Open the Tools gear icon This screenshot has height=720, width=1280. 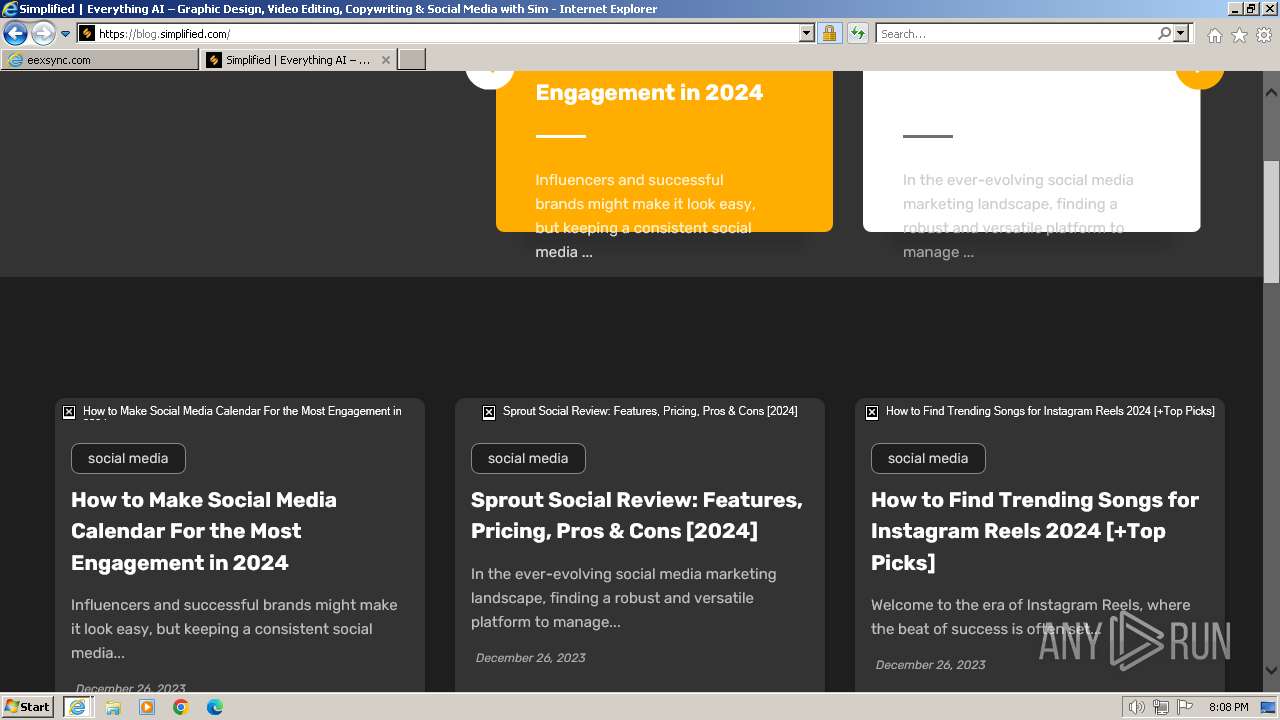pos(1264,35)
